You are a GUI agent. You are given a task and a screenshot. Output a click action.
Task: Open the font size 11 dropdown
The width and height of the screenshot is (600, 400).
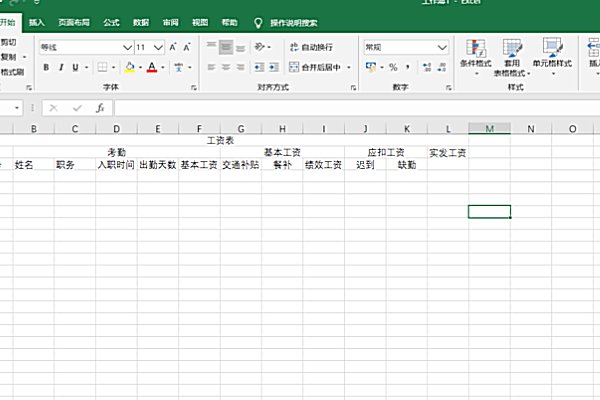(158, 47)
